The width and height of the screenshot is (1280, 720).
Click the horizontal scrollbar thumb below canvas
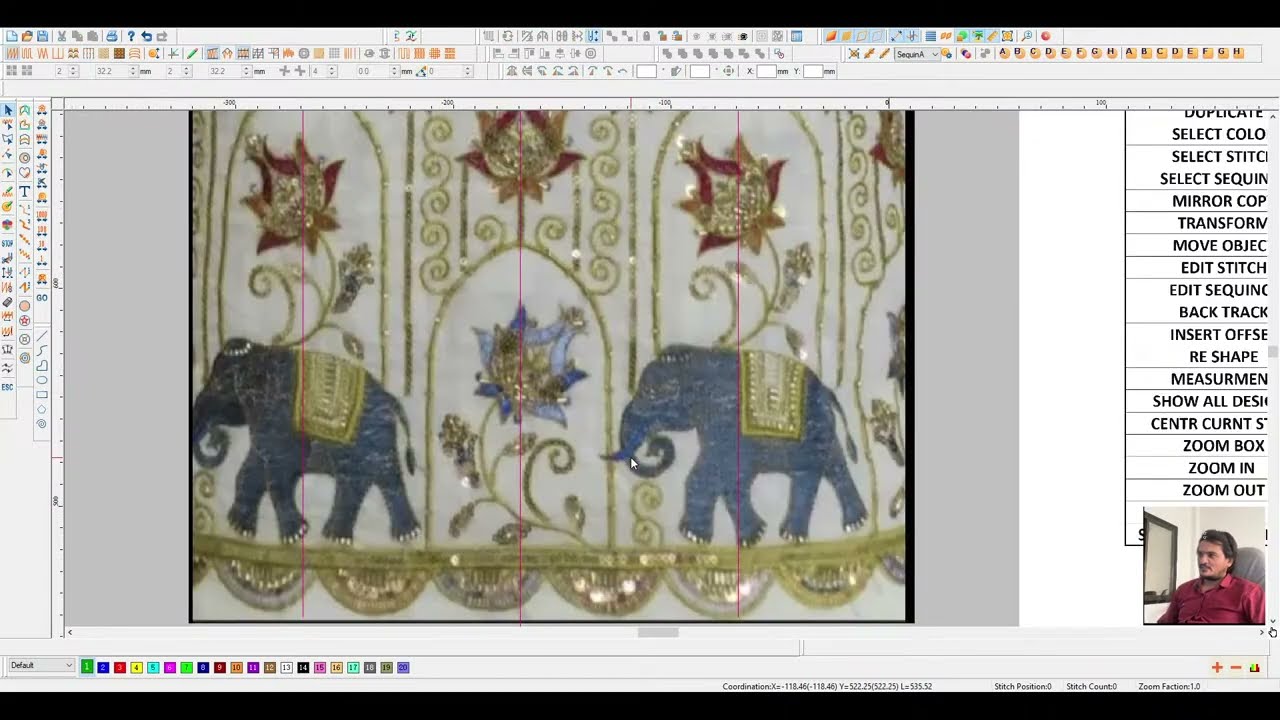pyautogui.click(x=658, y=632)
